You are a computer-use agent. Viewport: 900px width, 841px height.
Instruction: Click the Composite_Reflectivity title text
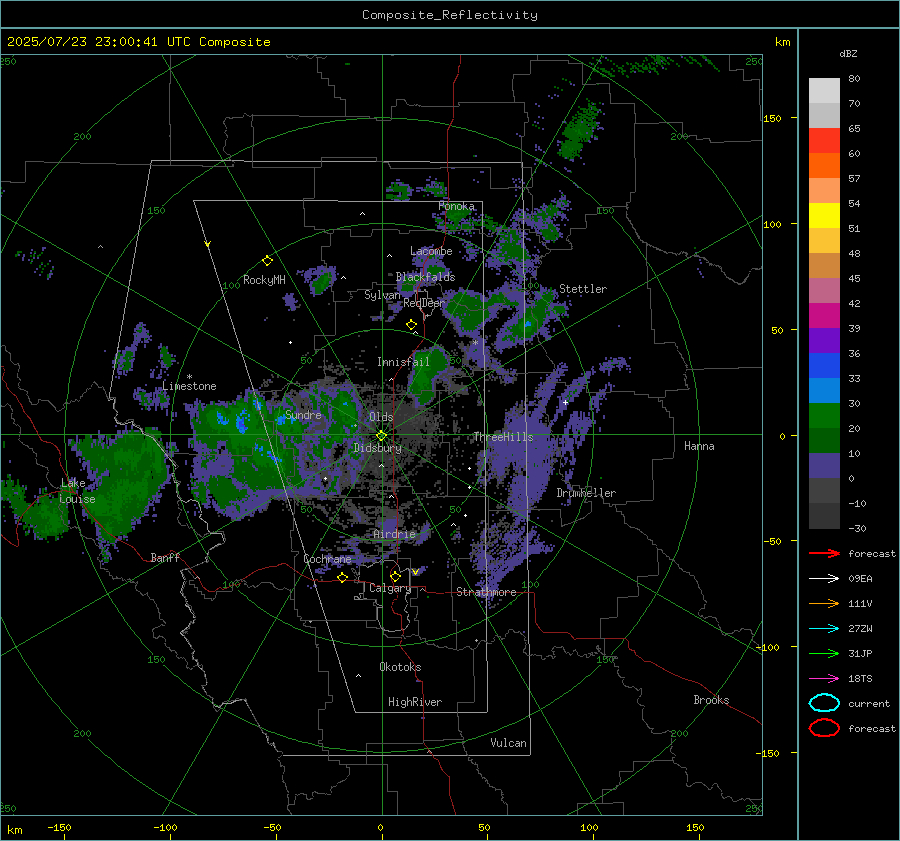click(450, 15)
